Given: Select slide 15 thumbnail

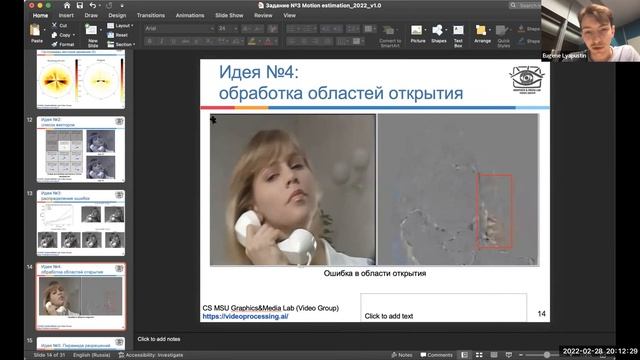Looking at the screenshot, I should point(81,343).
